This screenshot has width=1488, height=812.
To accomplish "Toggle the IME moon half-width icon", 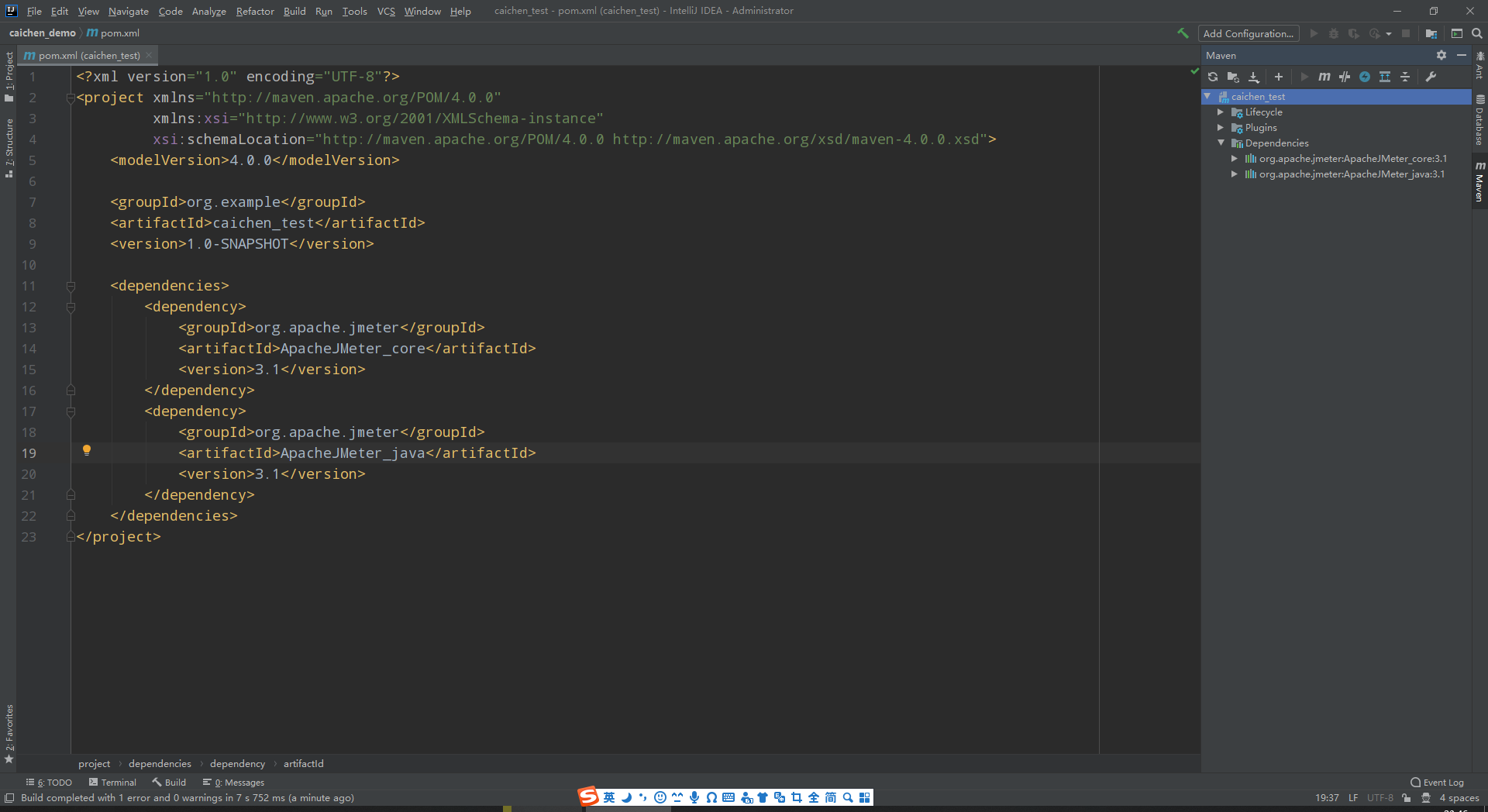I will pos(626,797).
